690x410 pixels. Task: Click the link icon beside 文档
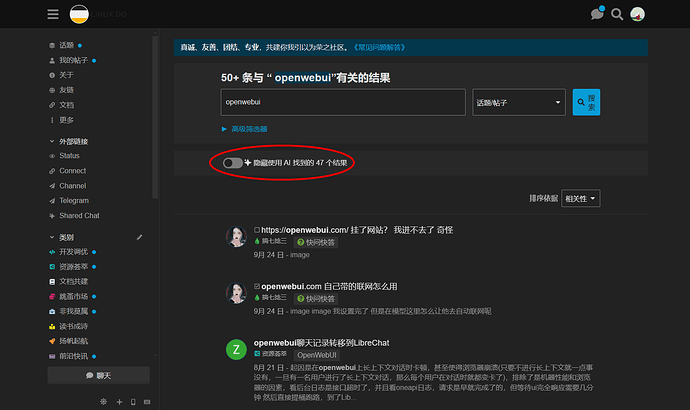pyautogui.click(x=52, y=105)
